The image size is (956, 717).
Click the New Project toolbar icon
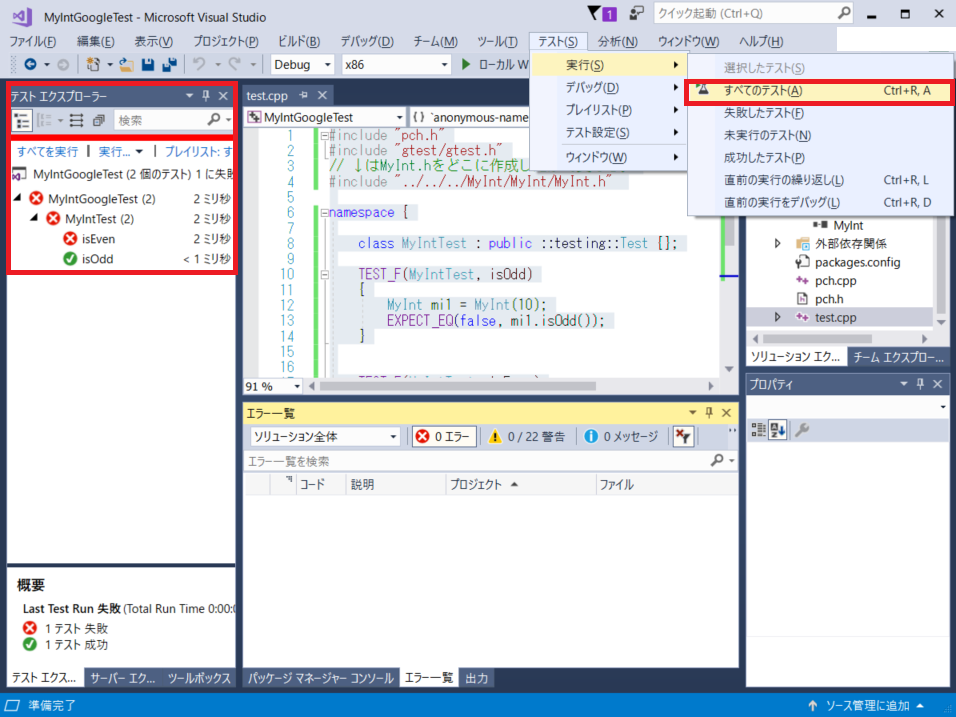[x=93, y=64]
